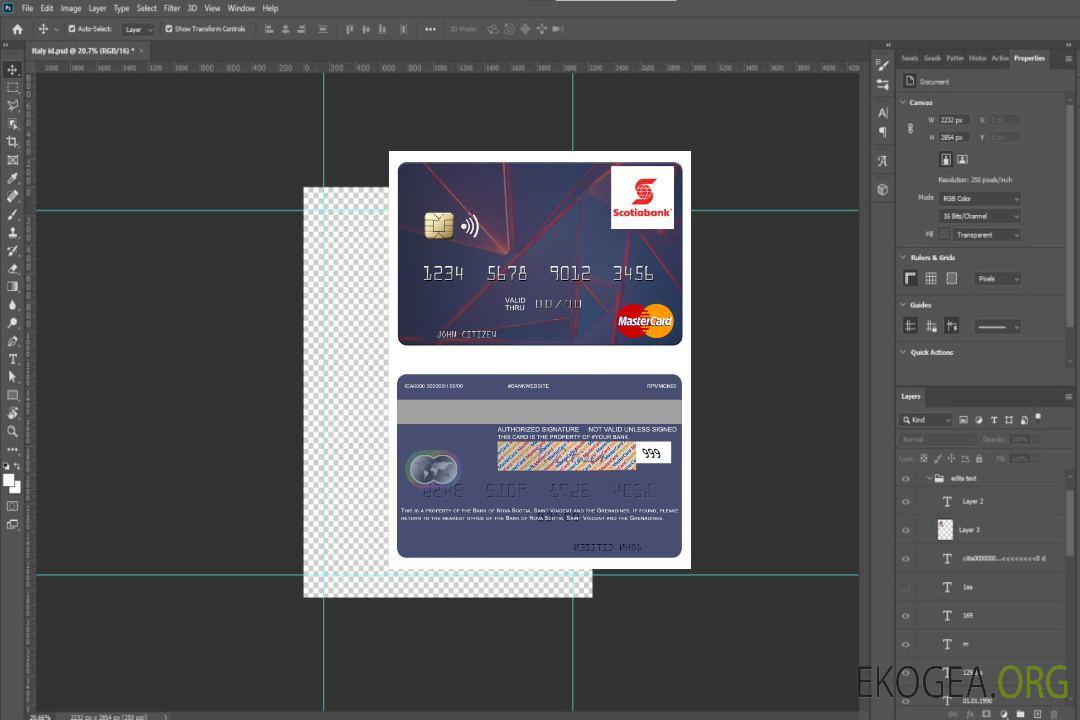Open the Glyphs panel icon

pos(882,161)
